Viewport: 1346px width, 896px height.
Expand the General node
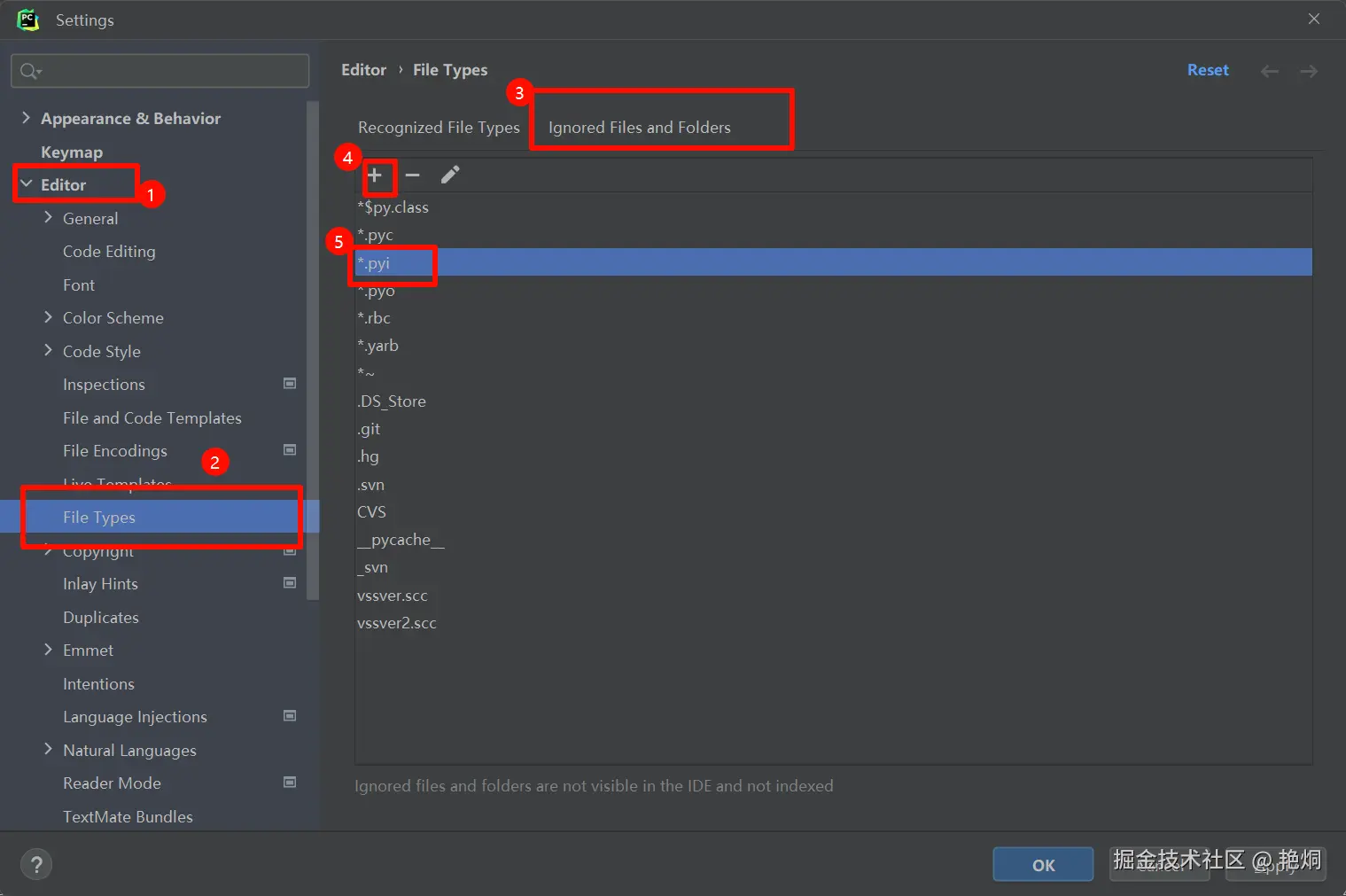click(x=48, y=217)
